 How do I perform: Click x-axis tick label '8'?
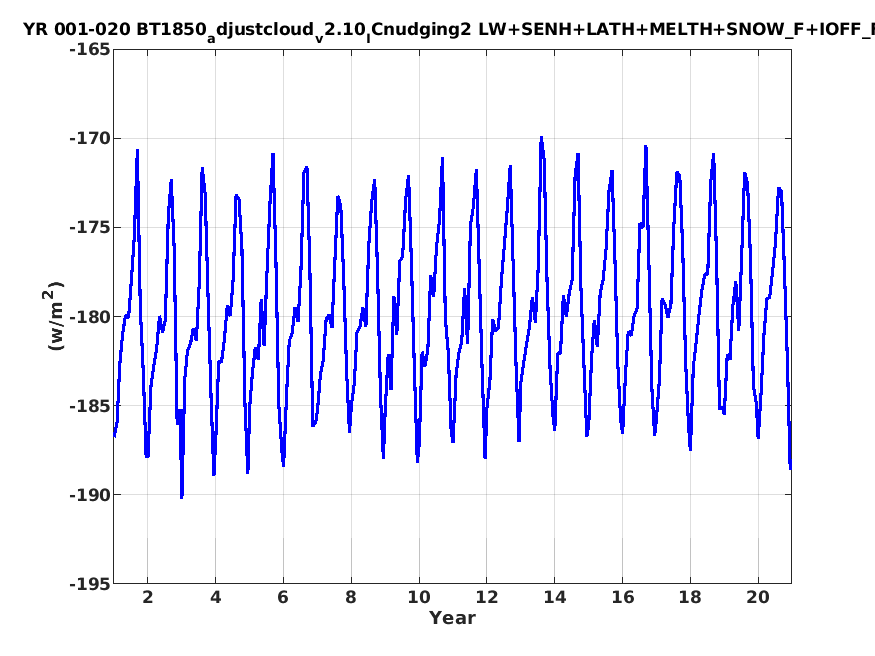click(x=351, y=597)
